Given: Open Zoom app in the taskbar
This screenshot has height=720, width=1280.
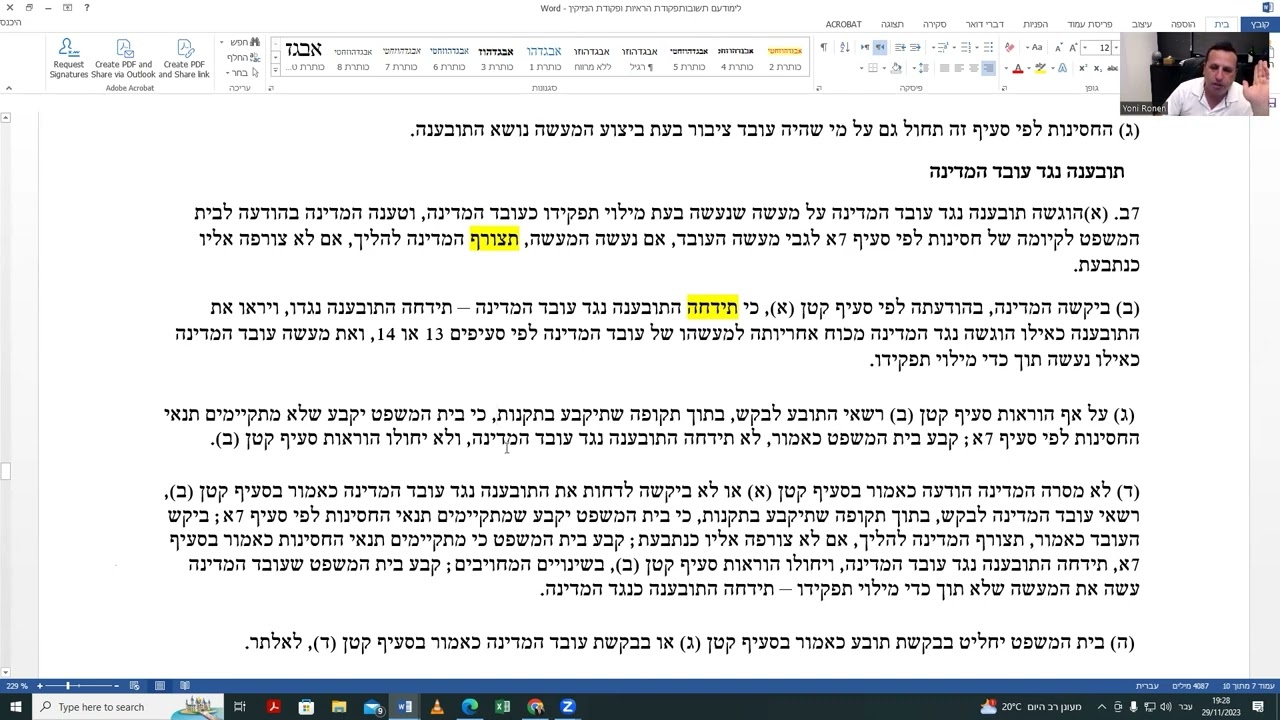Looking at the screenshot, I should pyautogui.click(x=568, y=707).
